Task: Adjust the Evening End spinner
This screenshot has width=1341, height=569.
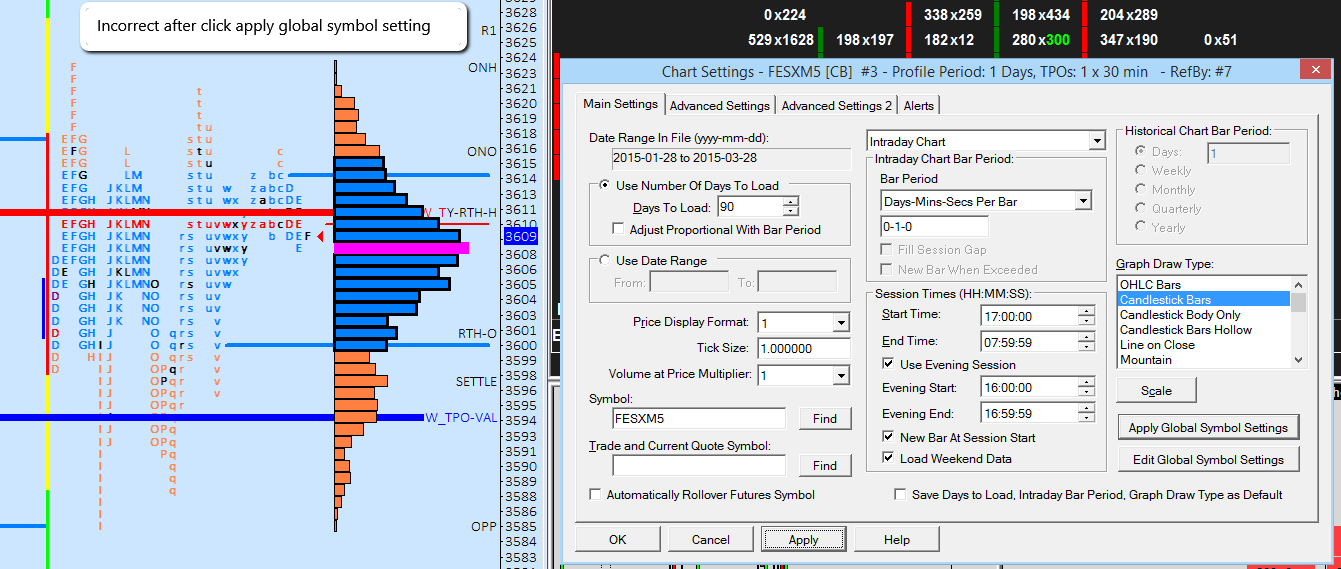Action: click(1087, 413)
